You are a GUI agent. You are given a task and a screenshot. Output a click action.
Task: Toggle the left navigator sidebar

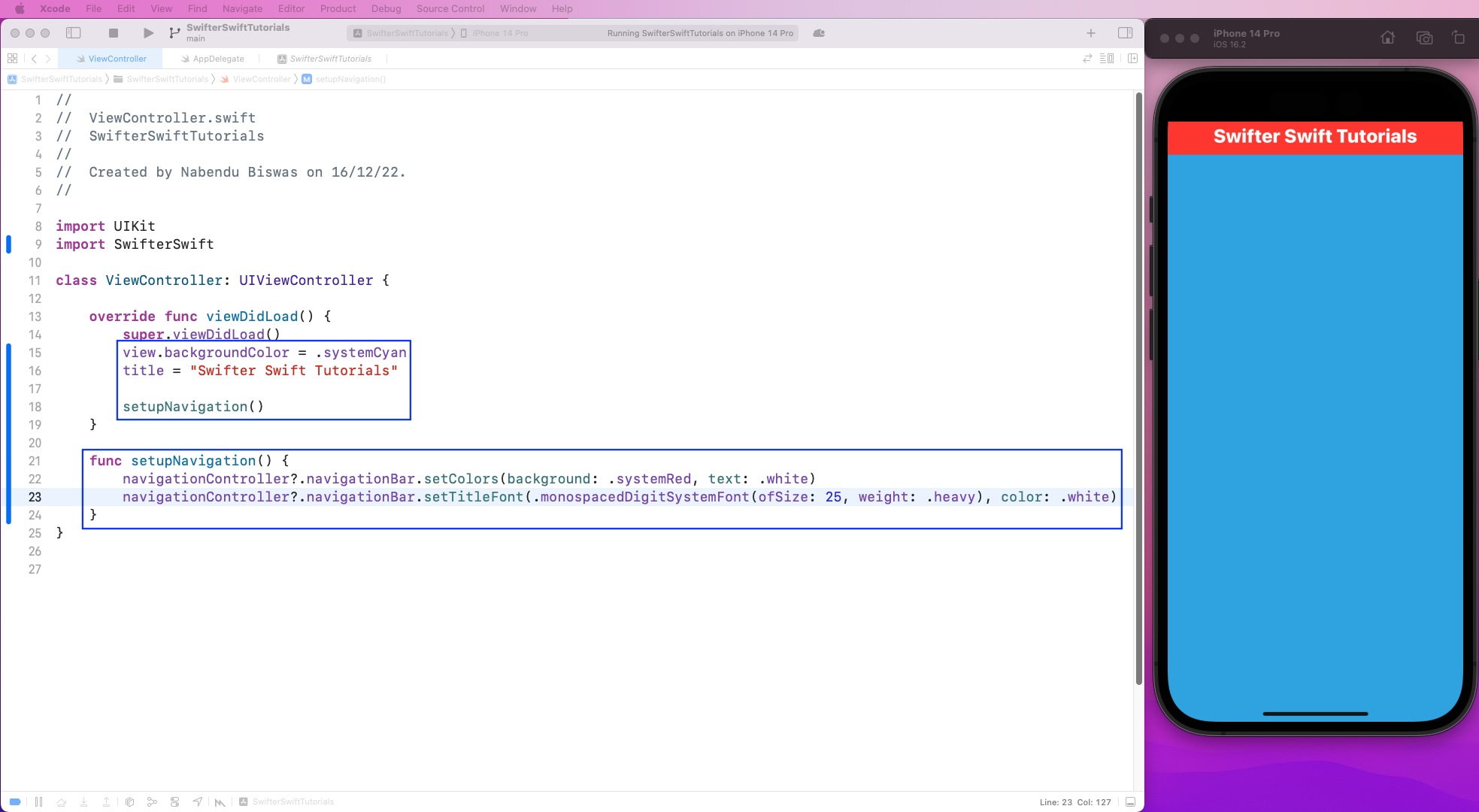point(74,33)
